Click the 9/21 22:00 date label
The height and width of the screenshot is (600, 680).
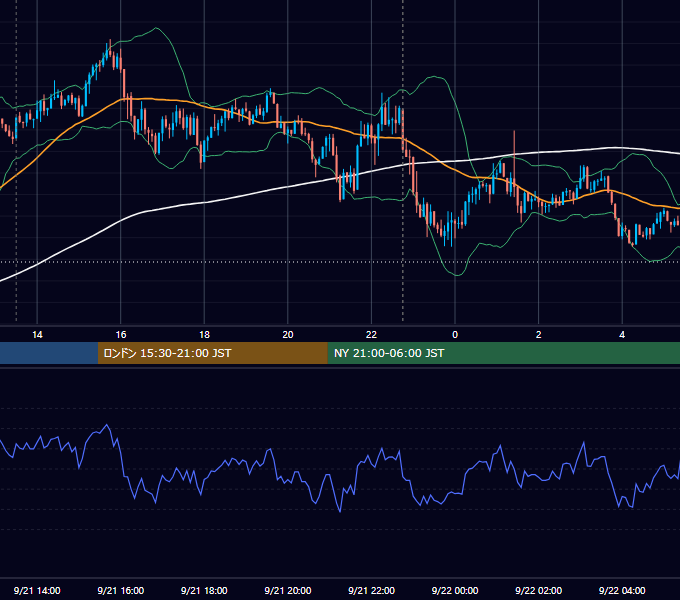[372, 590]
